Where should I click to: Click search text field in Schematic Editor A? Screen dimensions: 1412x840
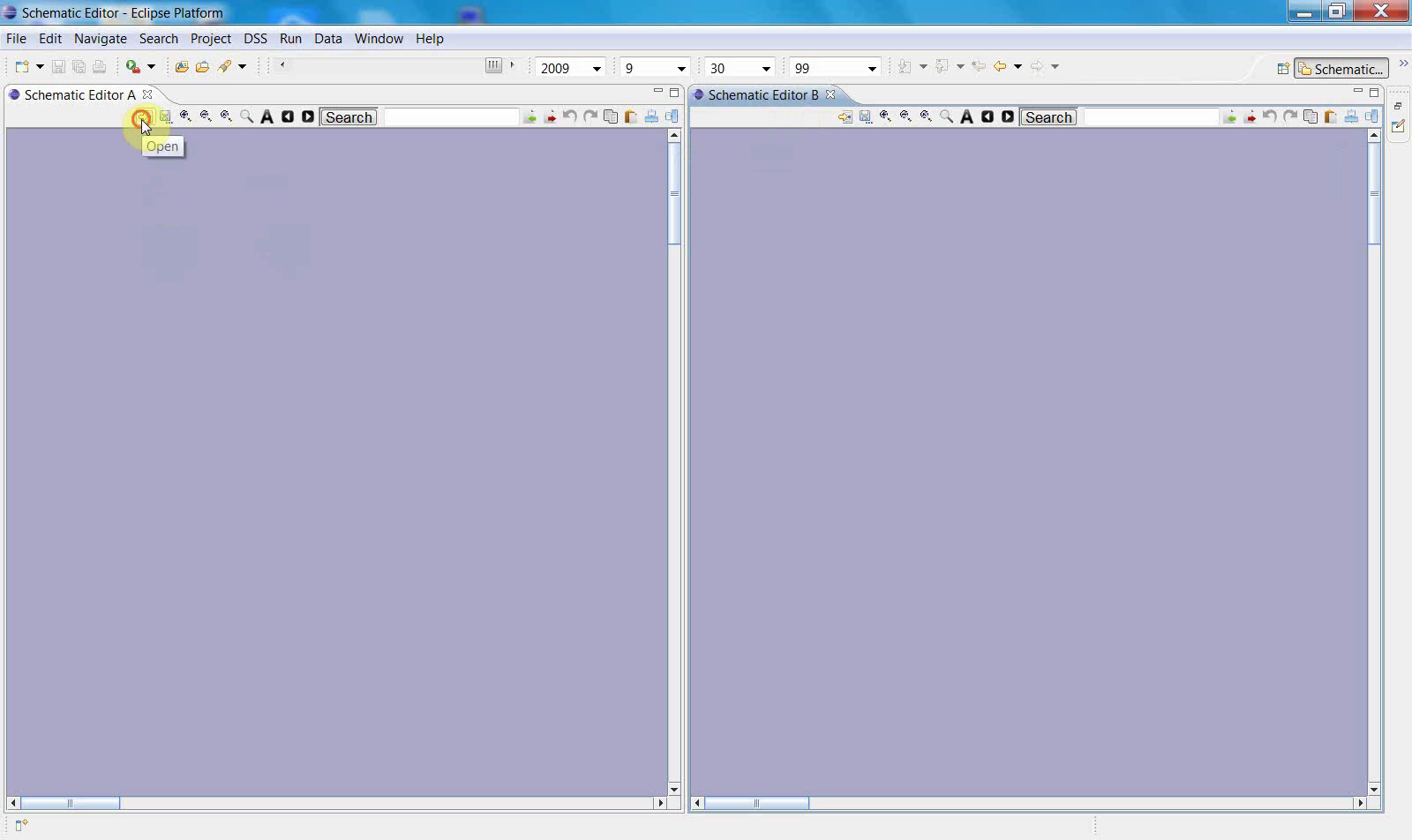coord(452,117)
